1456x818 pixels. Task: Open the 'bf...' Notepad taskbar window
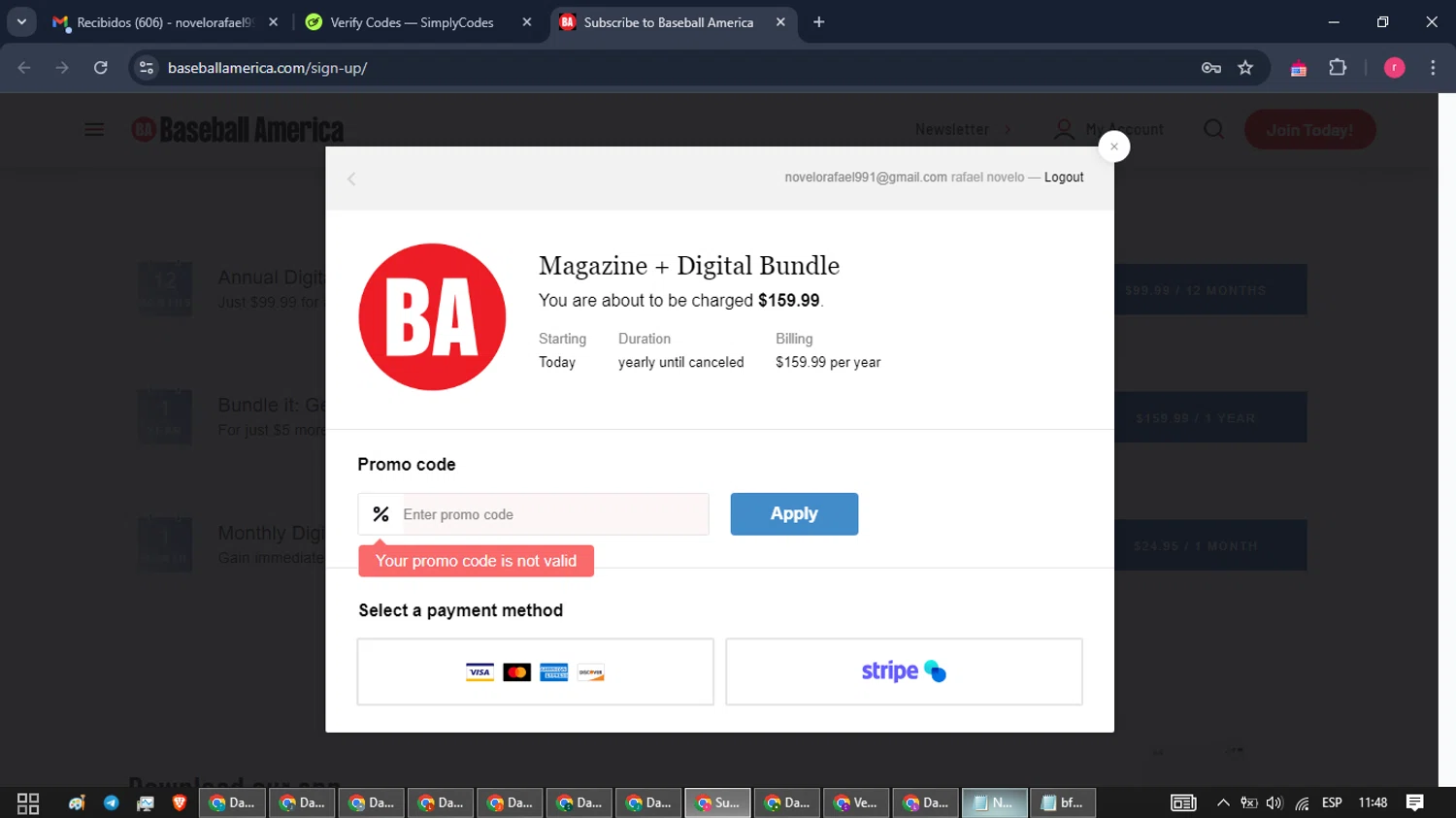(x=1063, y=803)
